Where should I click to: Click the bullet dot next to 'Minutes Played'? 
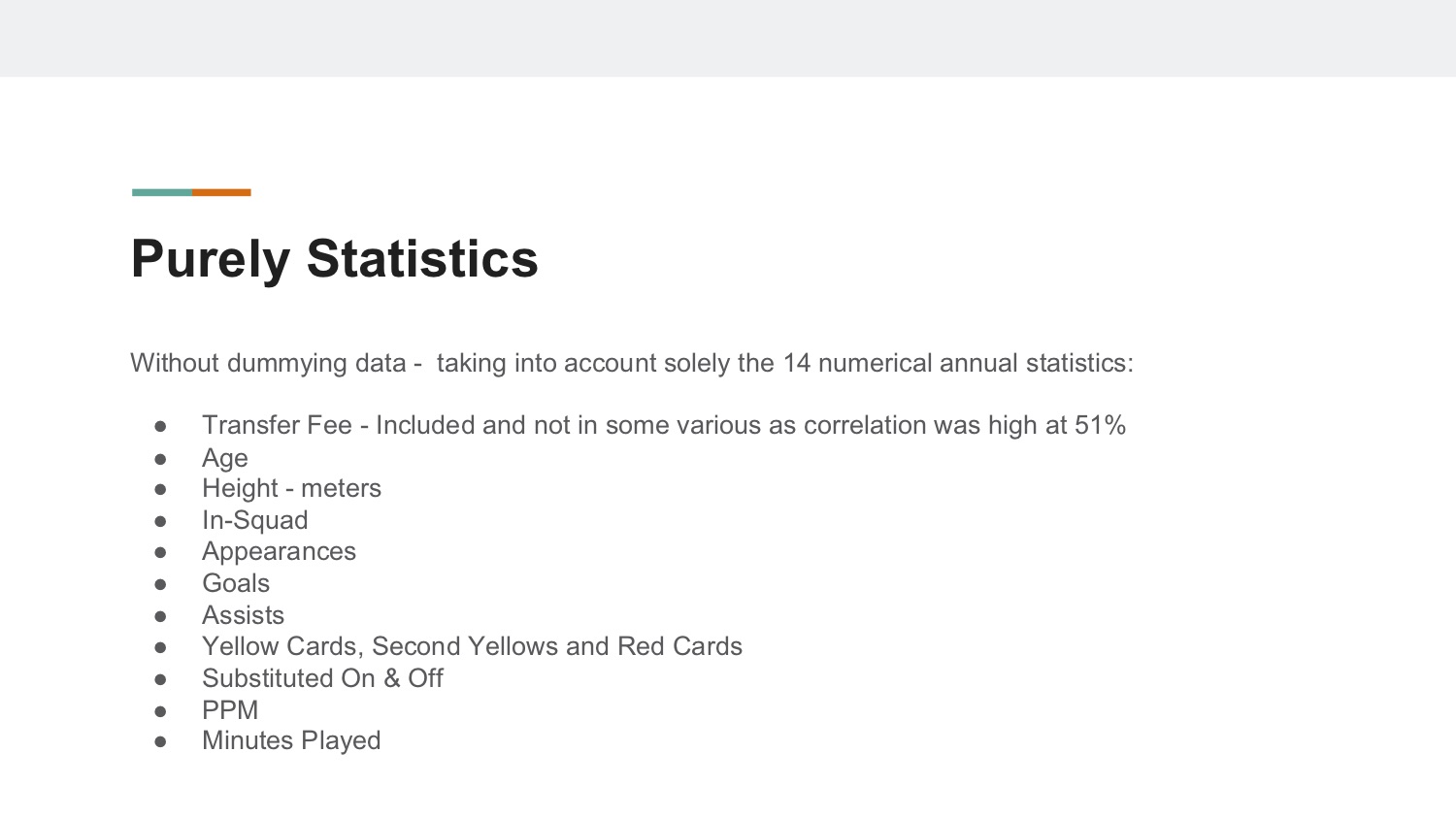point(161,741)
